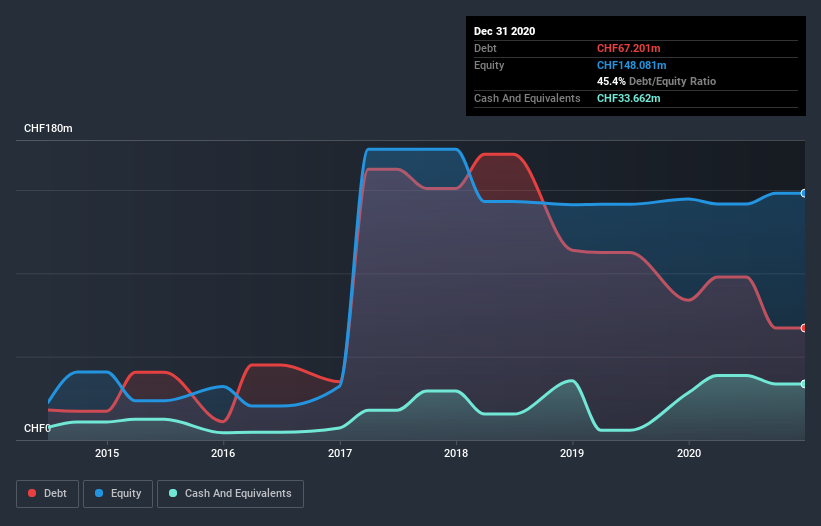
Task: Click the CHF180m axis label
Action: [x=48, y=128]
